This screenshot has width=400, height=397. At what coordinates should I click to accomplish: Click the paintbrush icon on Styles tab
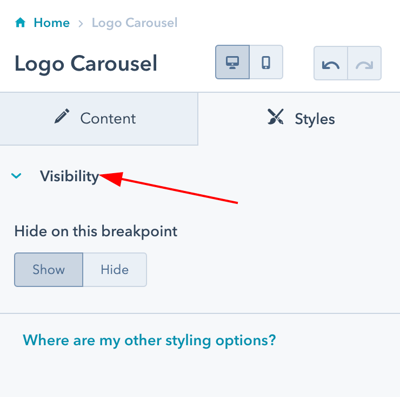pos(276,117)
